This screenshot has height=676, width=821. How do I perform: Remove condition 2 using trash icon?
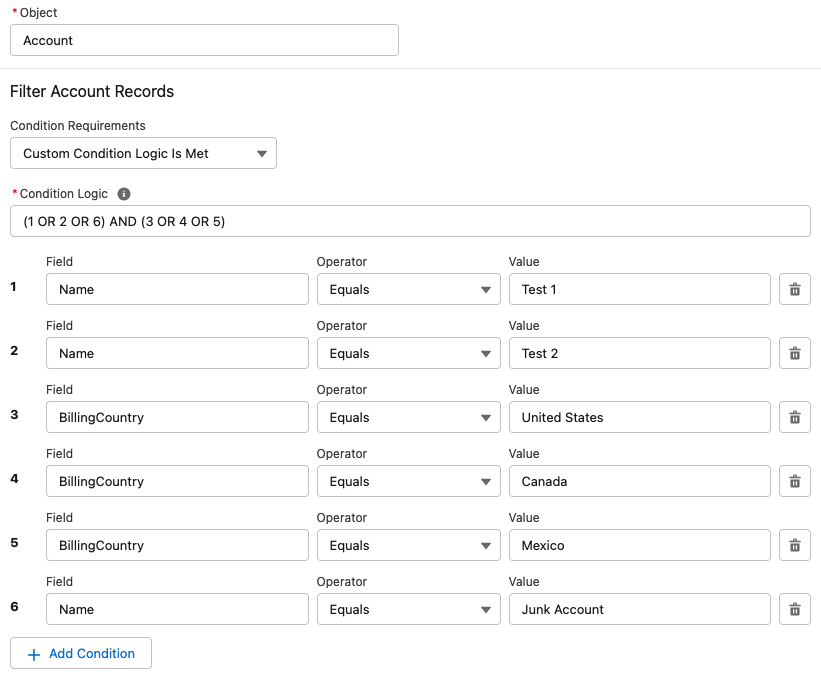coord(794,353)
